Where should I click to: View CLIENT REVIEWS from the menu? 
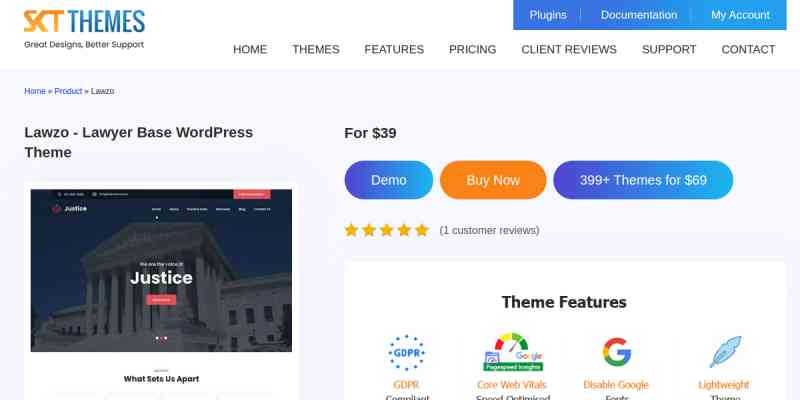coord(569,49)
